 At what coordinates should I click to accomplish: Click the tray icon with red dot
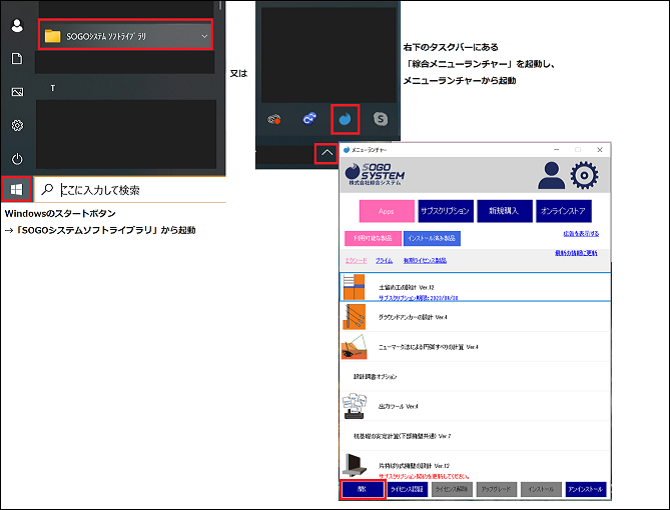pyautogui.click(x=274, y=119)
